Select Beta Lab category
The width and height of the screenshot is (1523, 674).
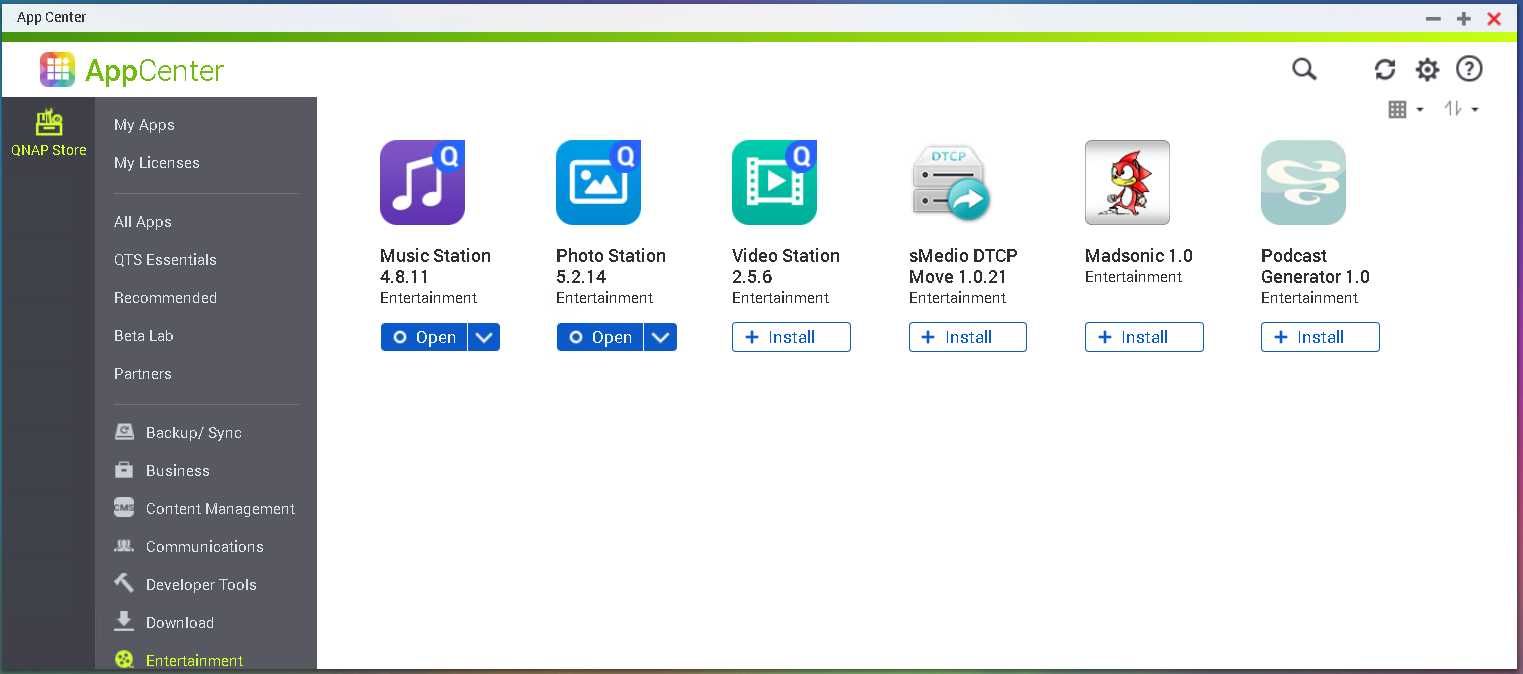pos(144,336)
